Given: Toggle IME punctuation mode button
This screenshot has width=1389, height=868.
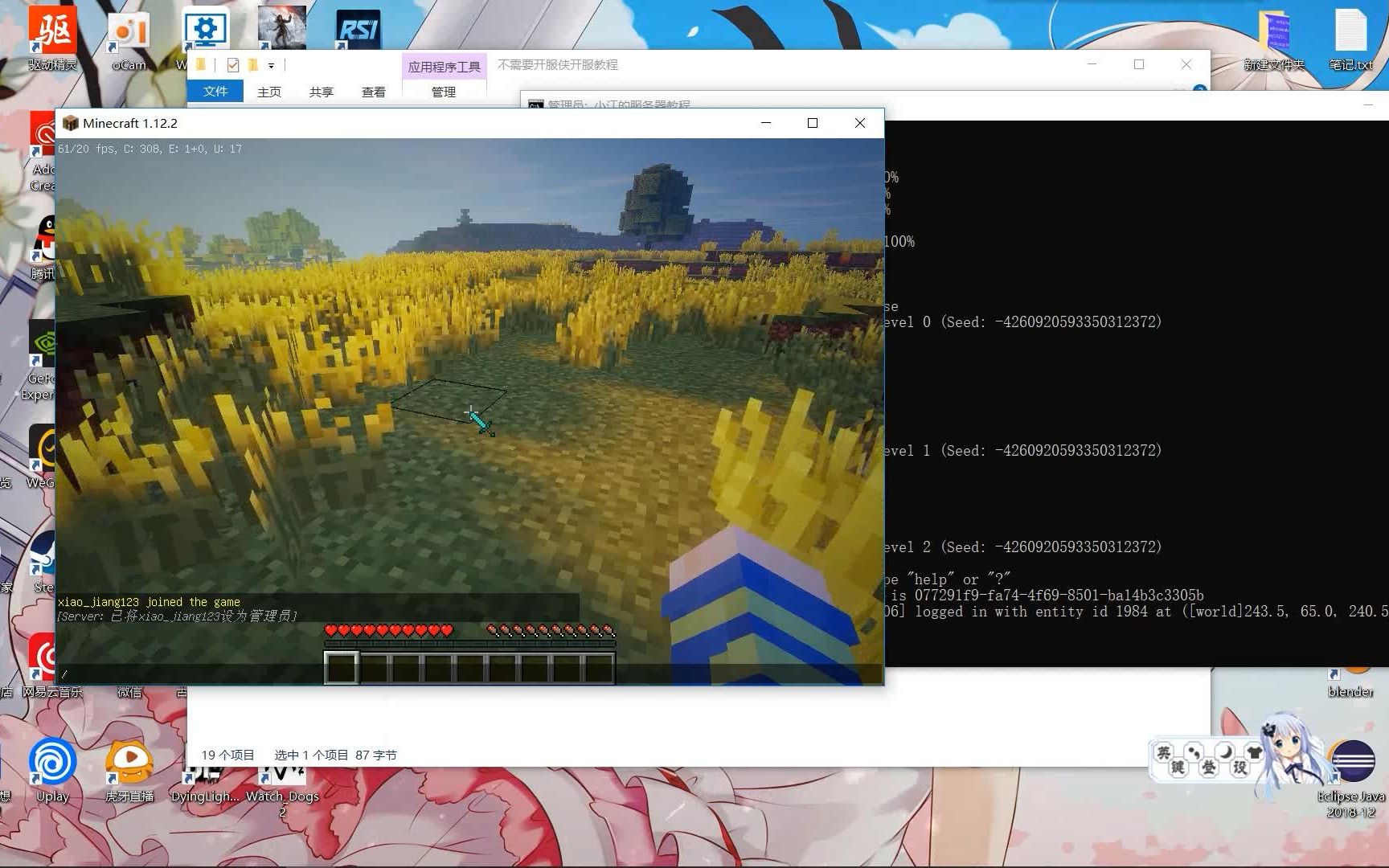Looking at the screenshot, I should (1194, 752).
